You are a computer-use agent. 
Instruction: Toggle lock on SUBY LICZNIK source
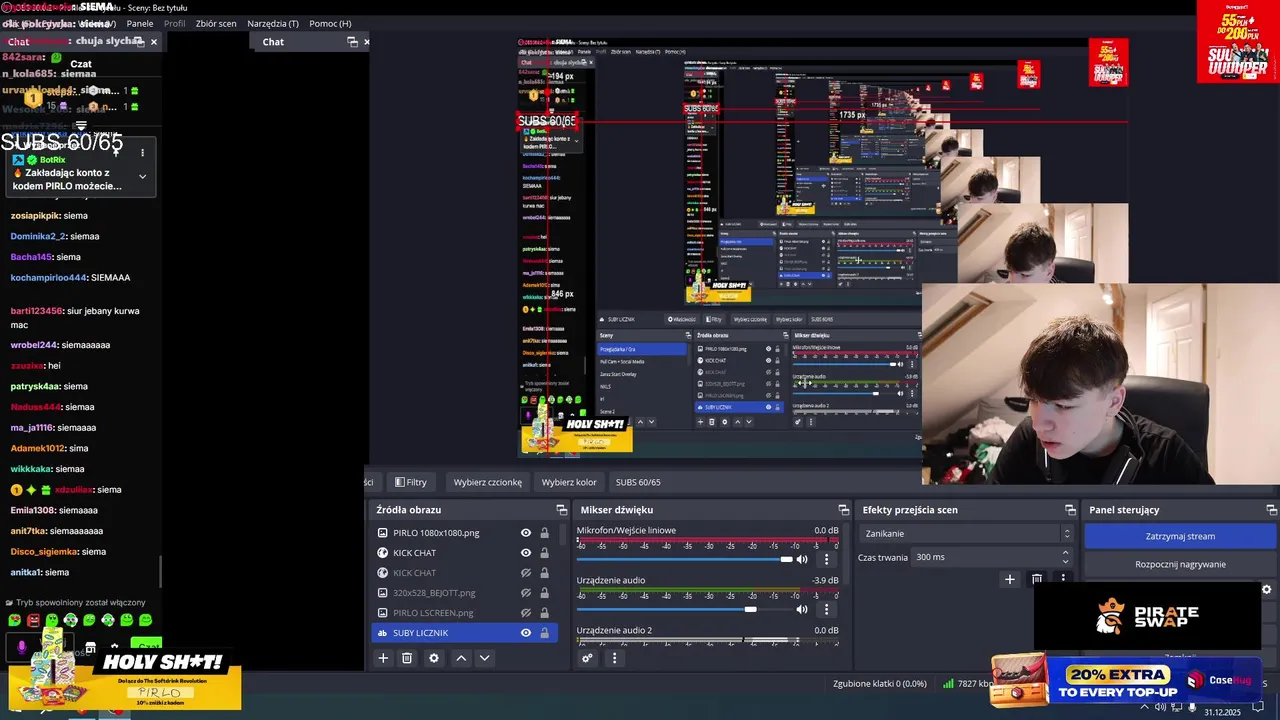(x=545, y=633)
